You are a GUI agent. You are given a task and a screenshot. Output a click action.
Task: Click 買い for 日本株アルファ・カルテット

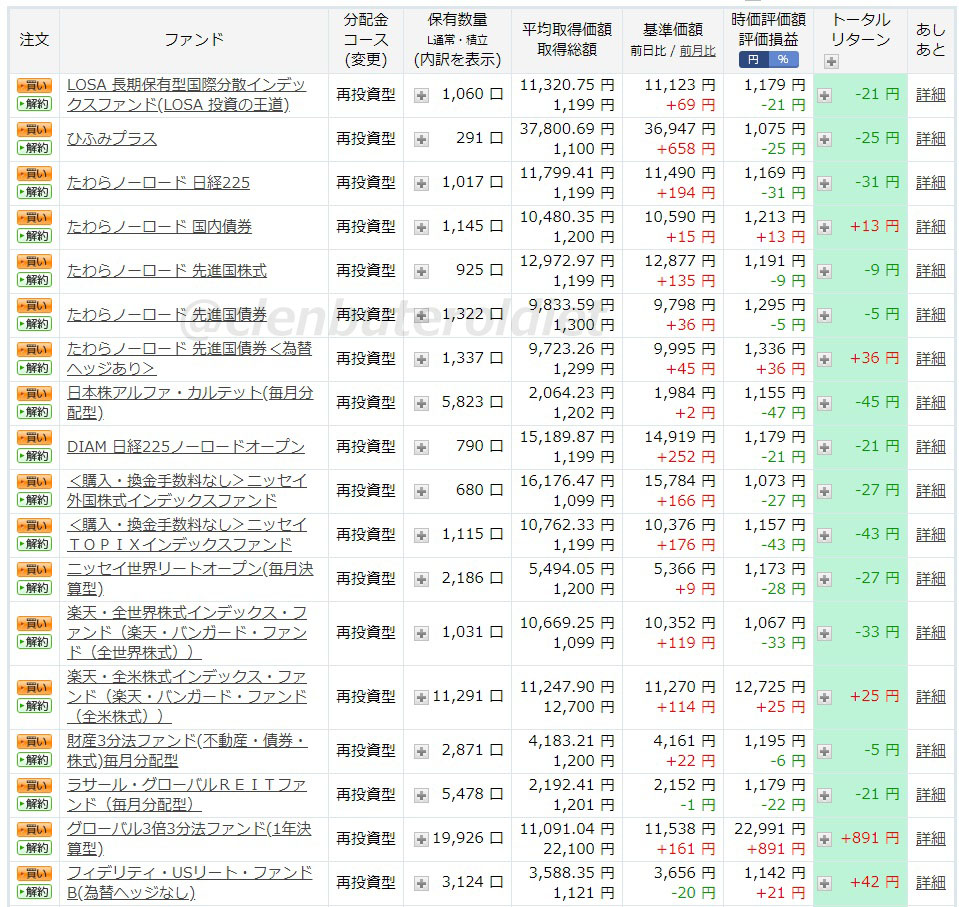pos(34,394)
